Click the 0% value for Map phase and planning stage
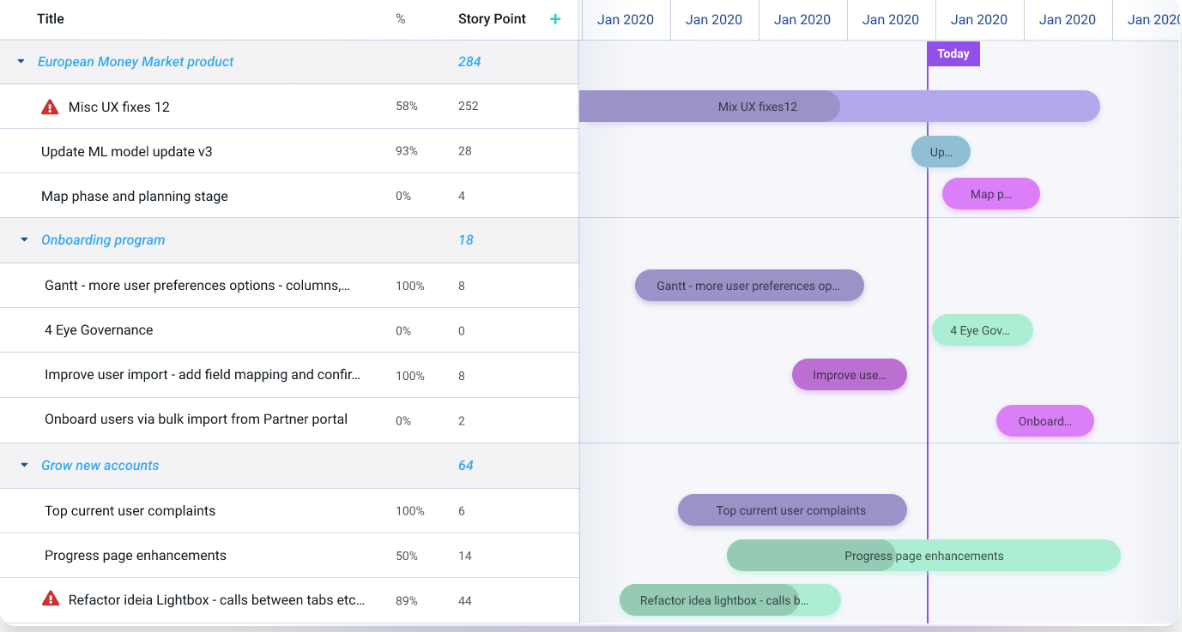The image size is (1182, 632). 403,196
